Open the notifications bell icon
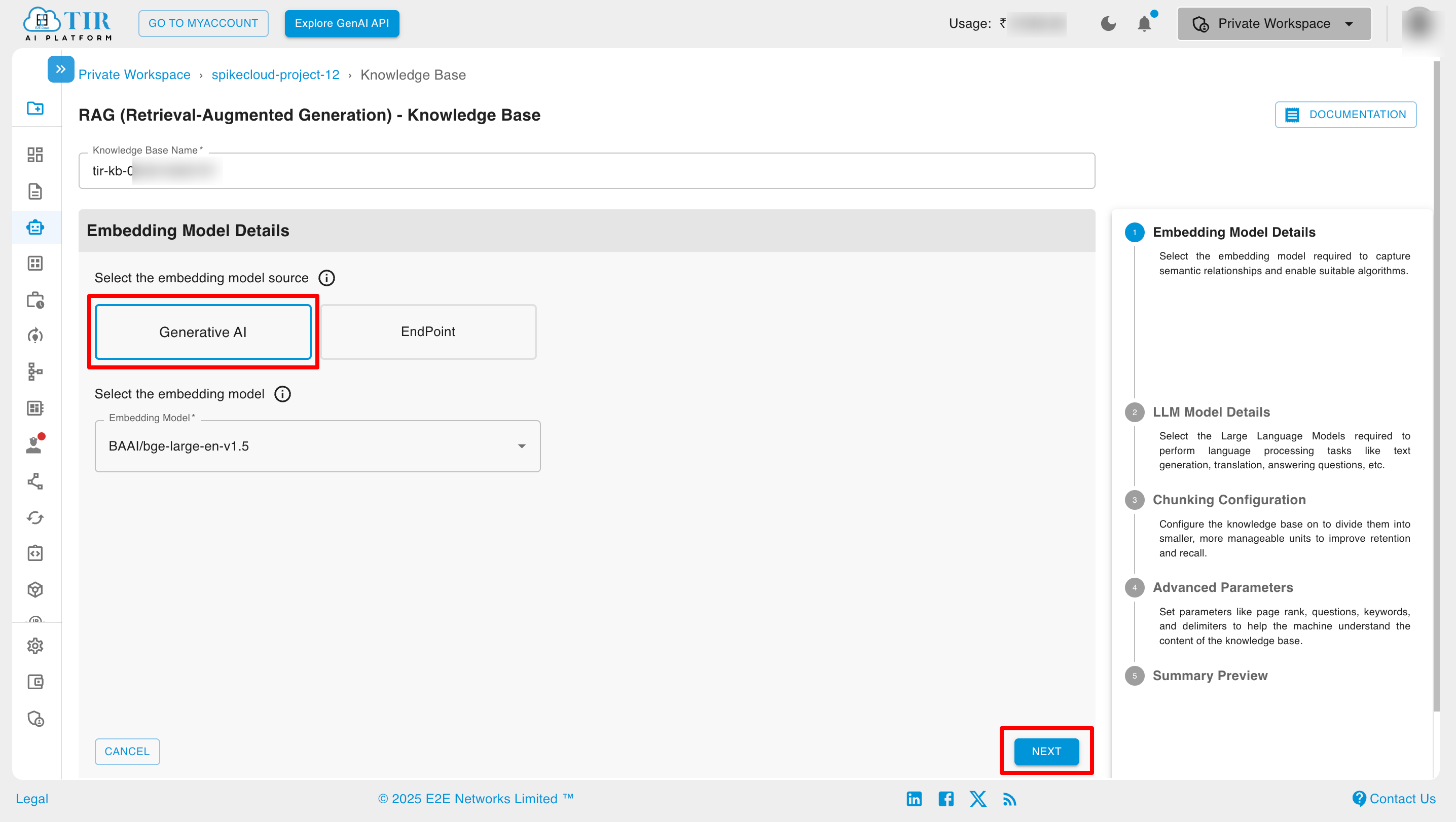 click(x=1145, y=23)
